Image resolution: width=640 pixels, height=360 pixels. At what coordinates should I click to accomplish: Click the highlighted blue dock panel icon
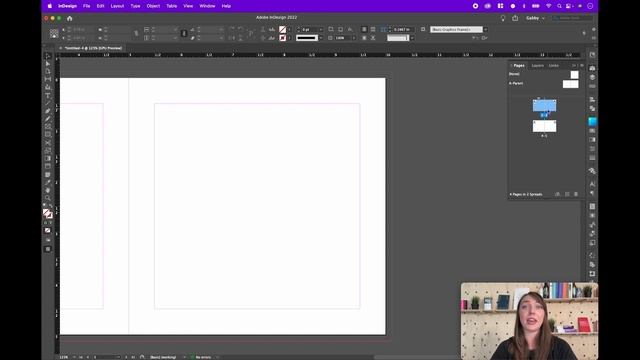592,121
